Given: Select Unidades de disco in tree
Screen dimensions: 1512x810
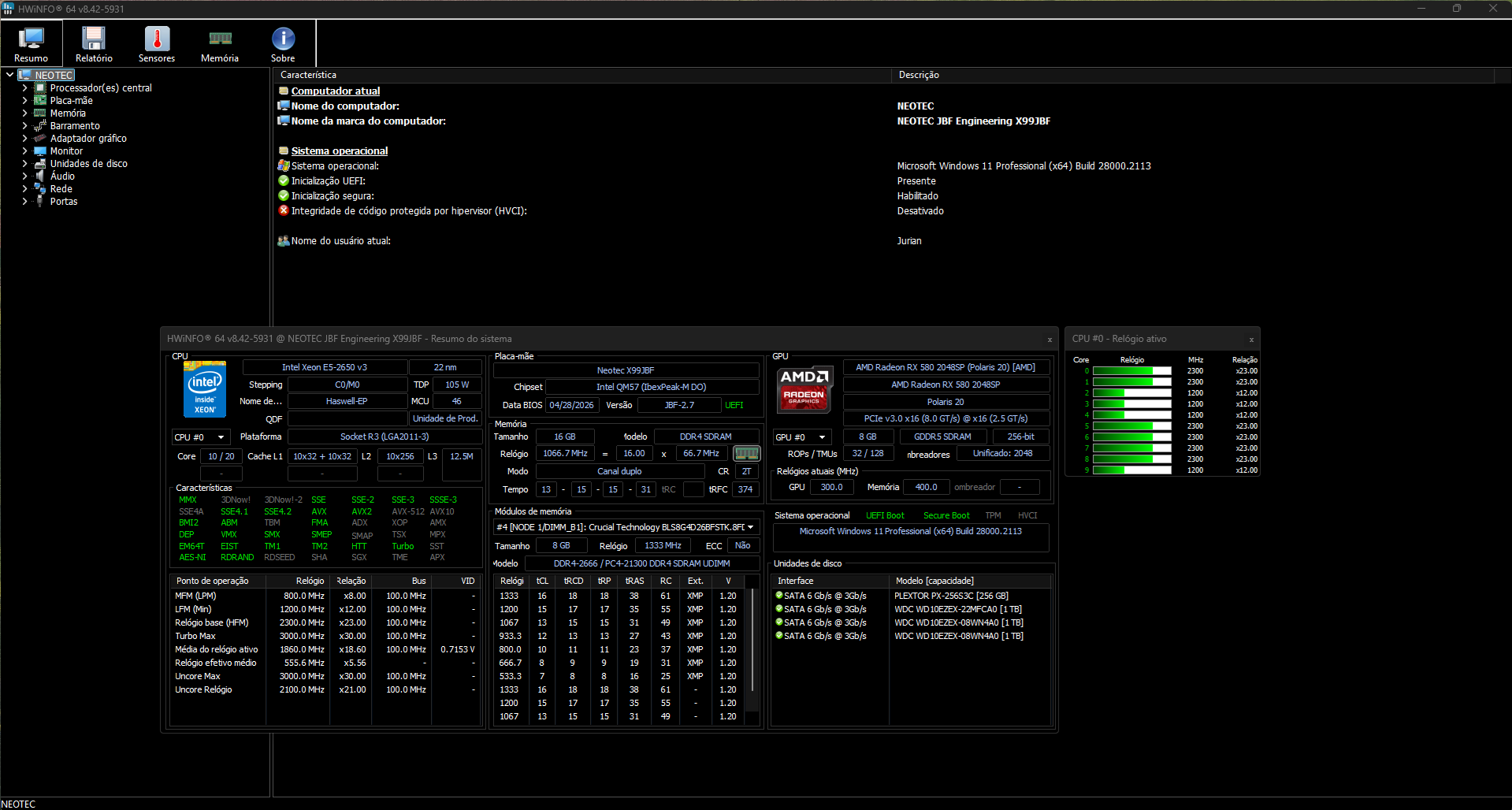Looking at the screenshot, I should 88,164.
